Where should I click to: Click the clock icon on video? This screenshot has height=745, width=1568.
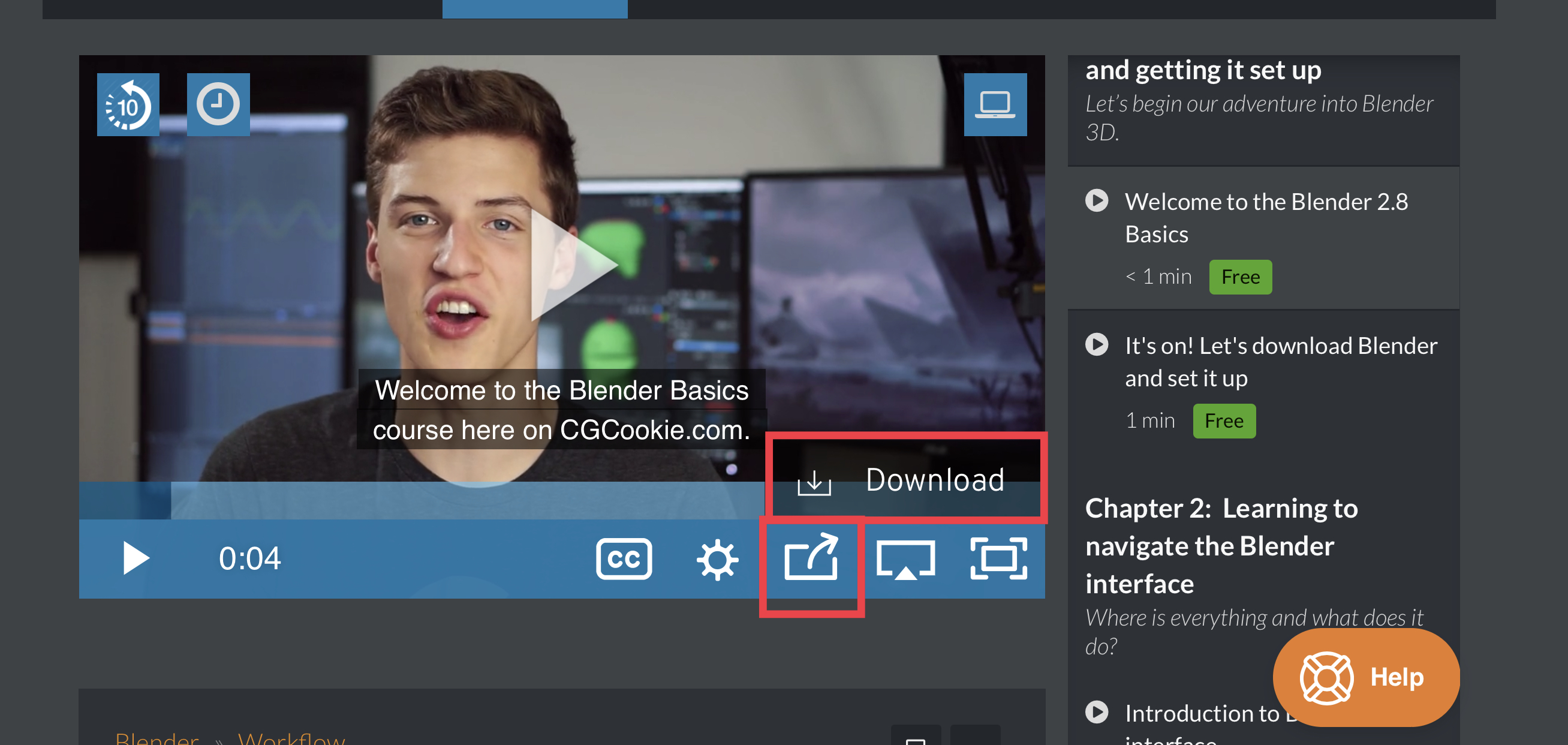point(218,105)
